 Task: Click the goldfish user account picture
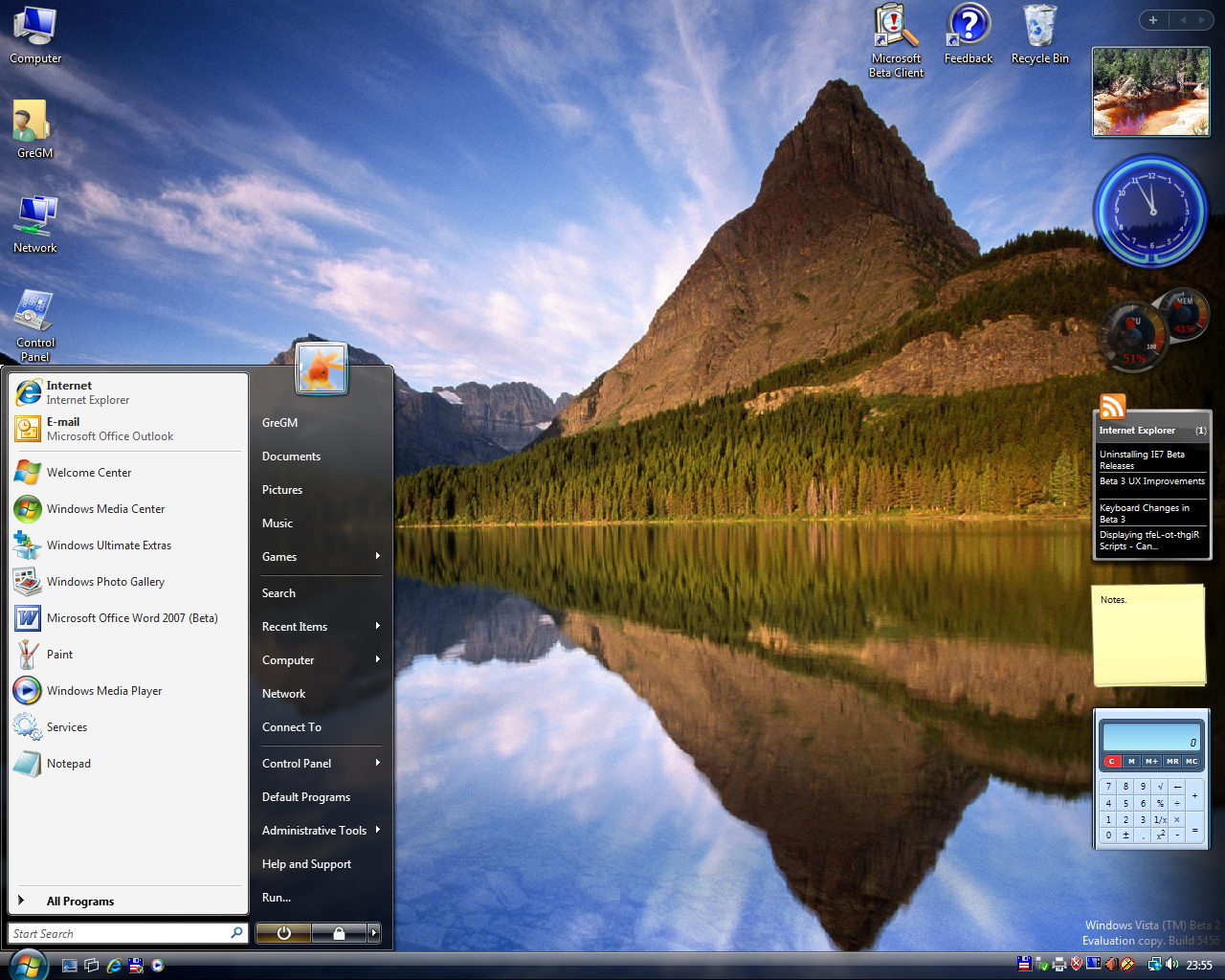tap(322, 367)
